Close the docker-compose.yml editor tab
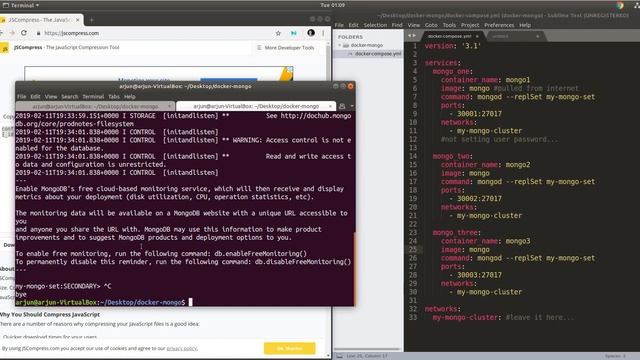 click(477, 36)
